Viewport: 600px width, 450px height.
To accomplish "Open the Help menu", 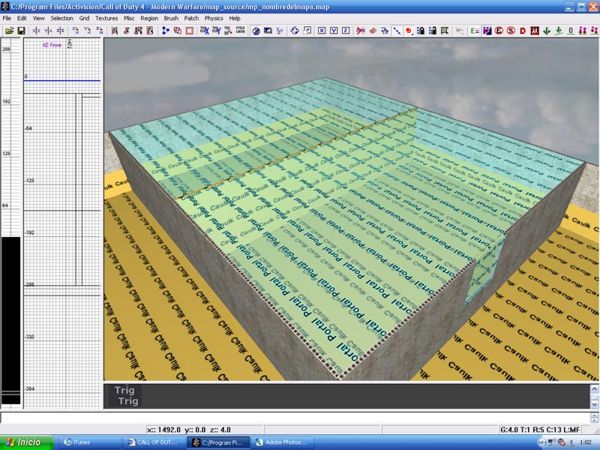I will click(235, 18).
